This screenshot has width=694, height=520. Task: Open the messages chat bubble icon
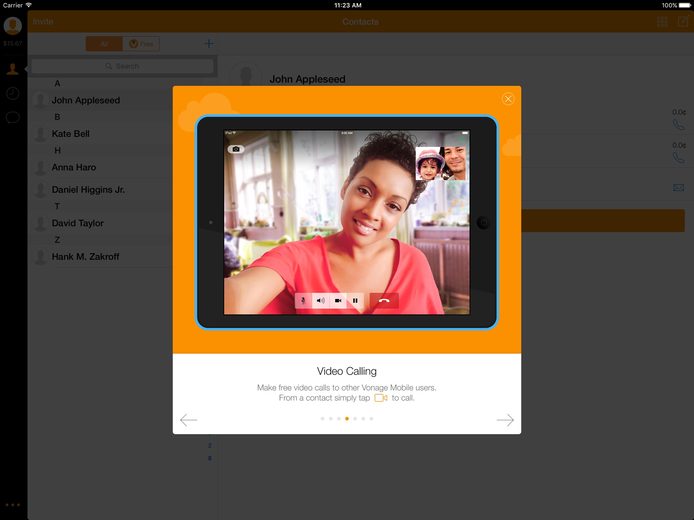(x=12, y=118)
